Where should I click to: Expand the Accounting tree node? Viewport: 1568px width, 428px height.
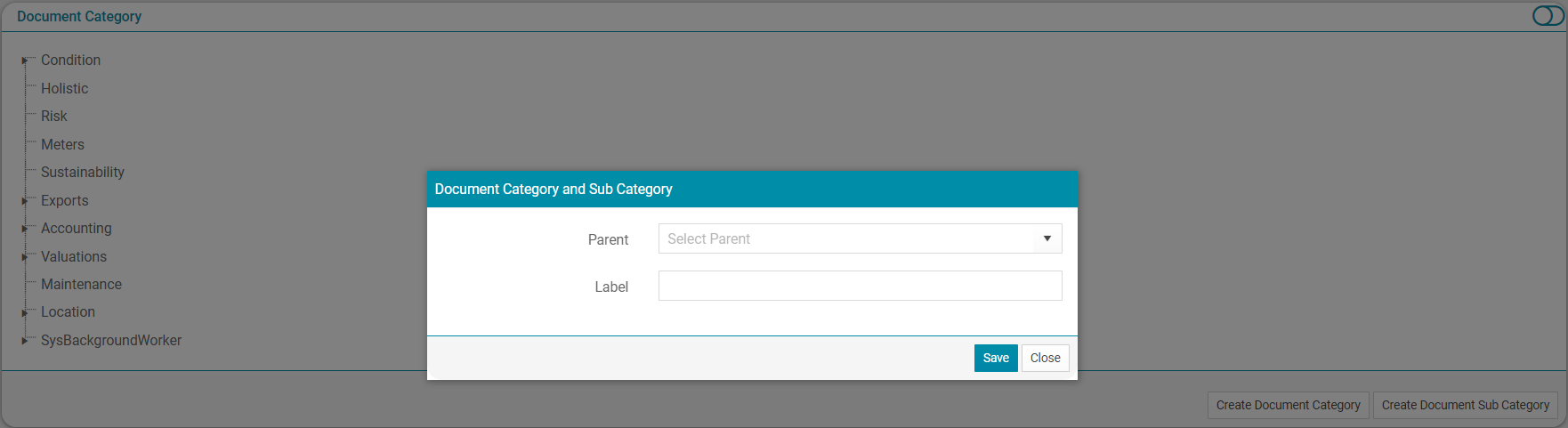pos(25,229)
